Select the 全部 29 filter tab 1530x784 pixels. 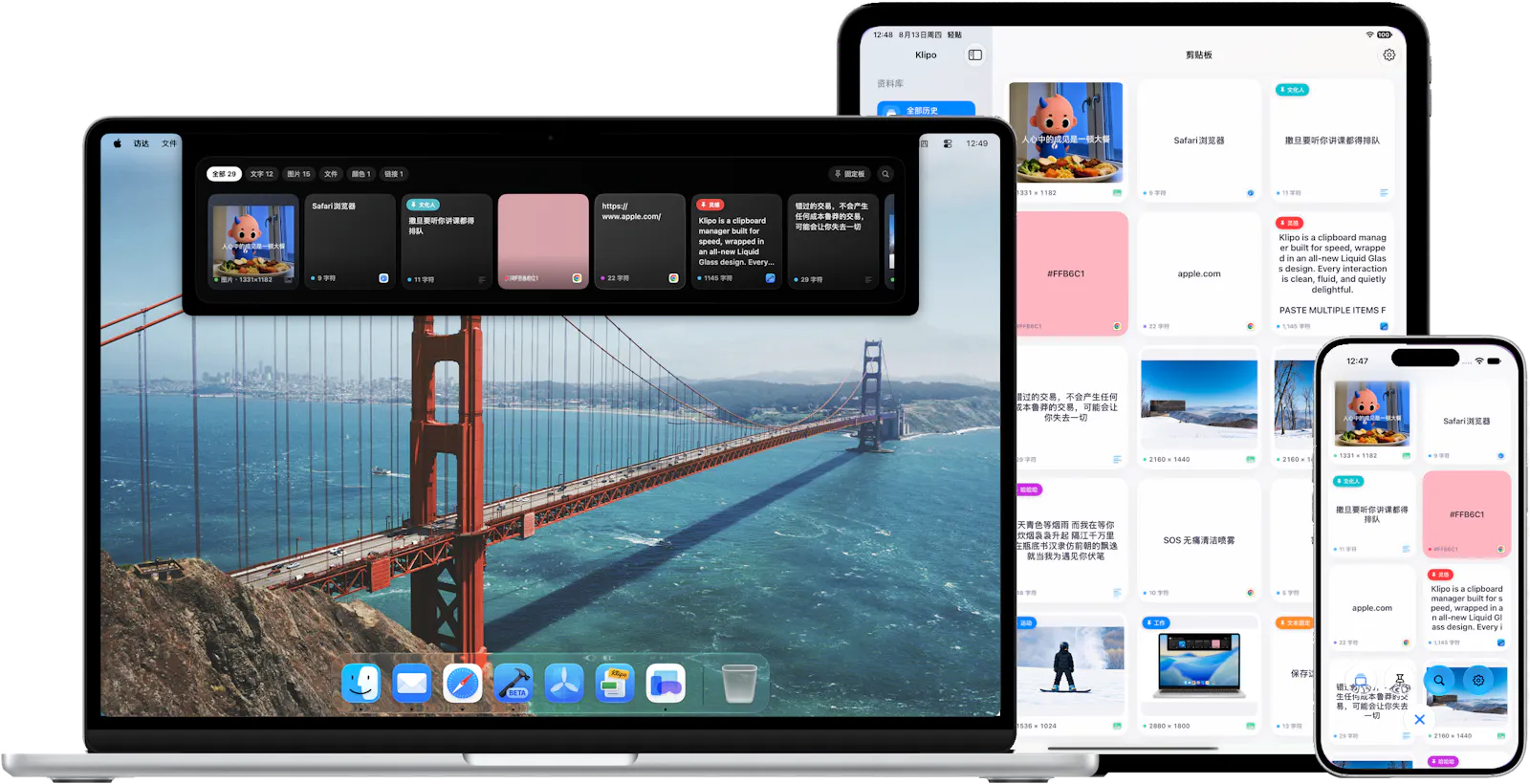tap(224, 174)
